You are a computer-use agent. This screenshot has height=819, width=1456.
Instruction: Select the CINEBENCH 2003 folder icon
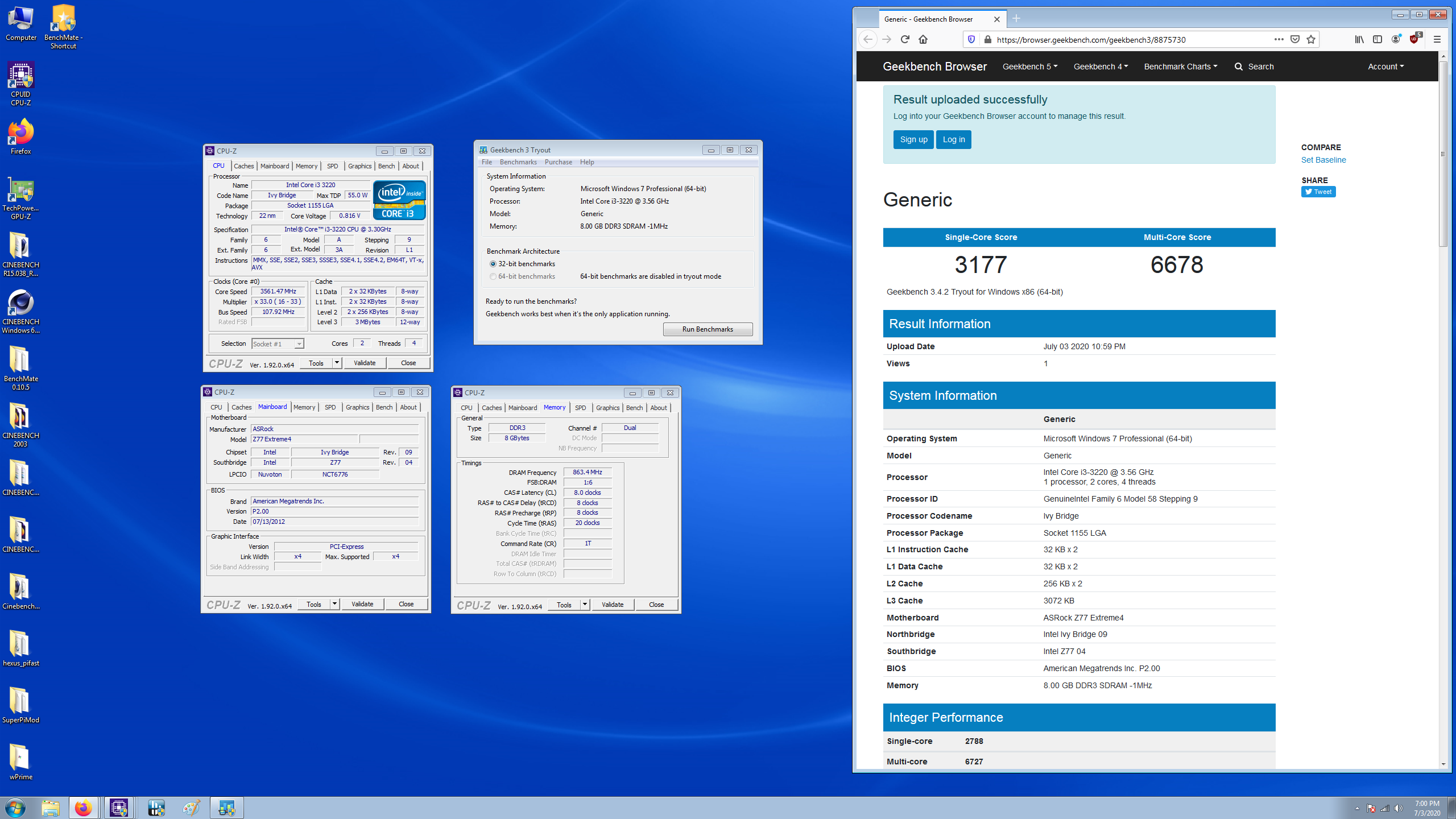pos(21,425)
